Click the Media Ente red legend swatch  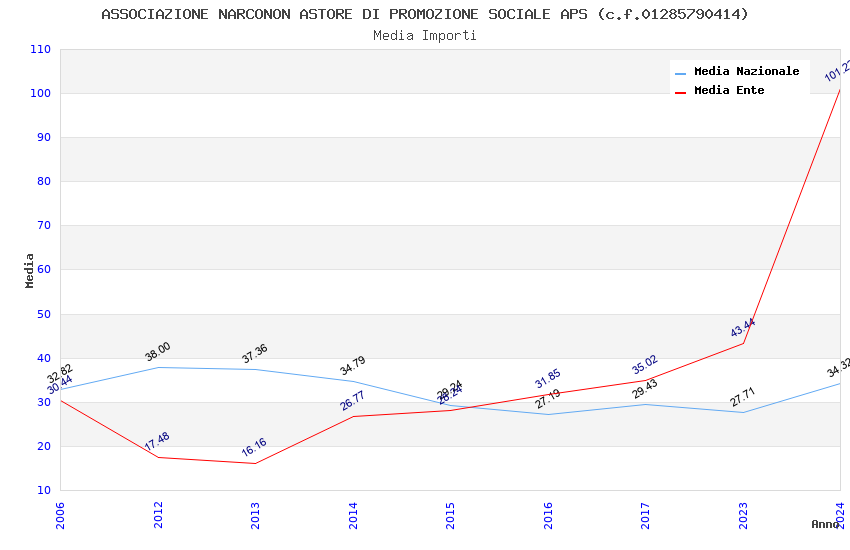pos(680,93)
